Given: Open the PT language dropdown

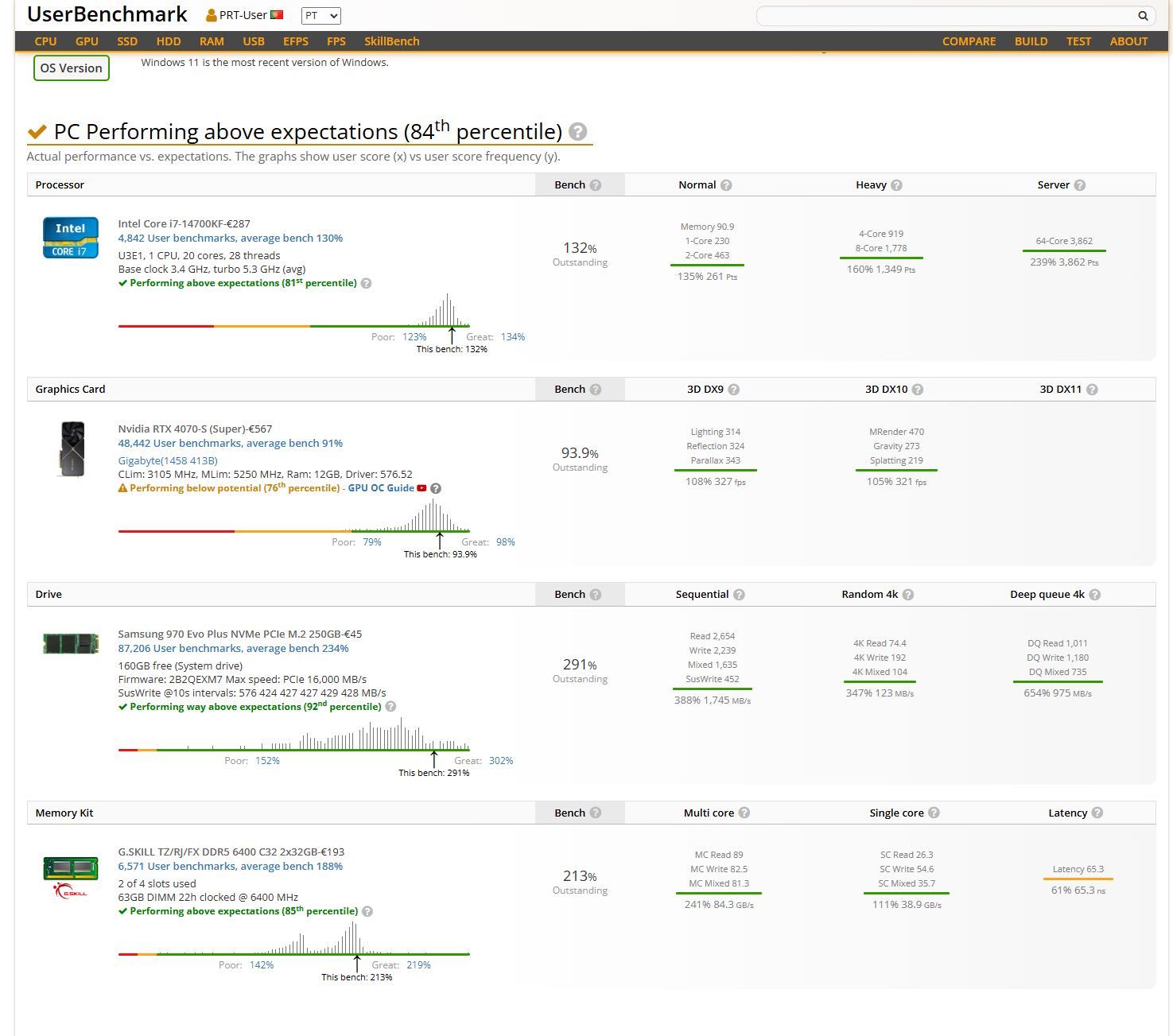Looking at the screenshot, I should click(321, 15).
